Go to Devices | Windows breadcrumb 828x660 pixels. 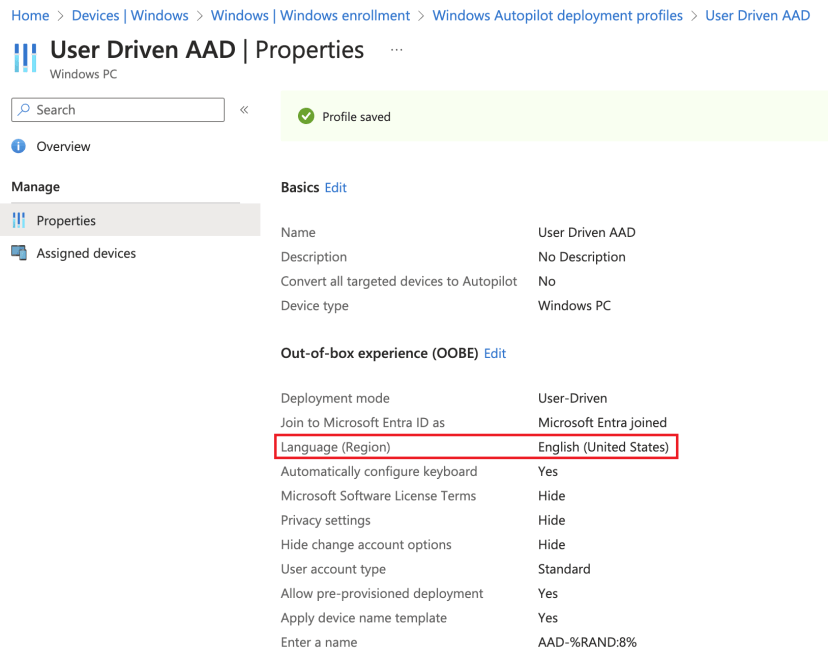(130, 15)
